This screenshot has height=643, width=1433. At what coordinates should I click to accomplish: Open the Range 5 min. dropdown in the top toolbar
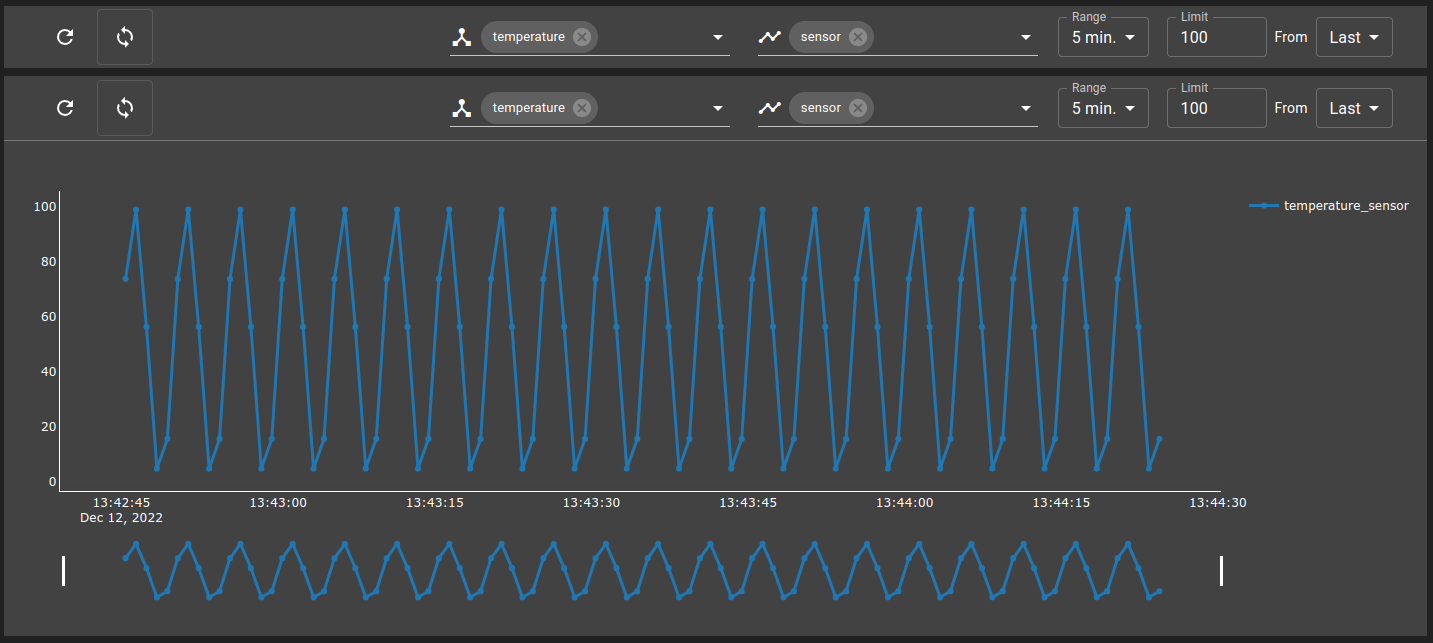1103,37
